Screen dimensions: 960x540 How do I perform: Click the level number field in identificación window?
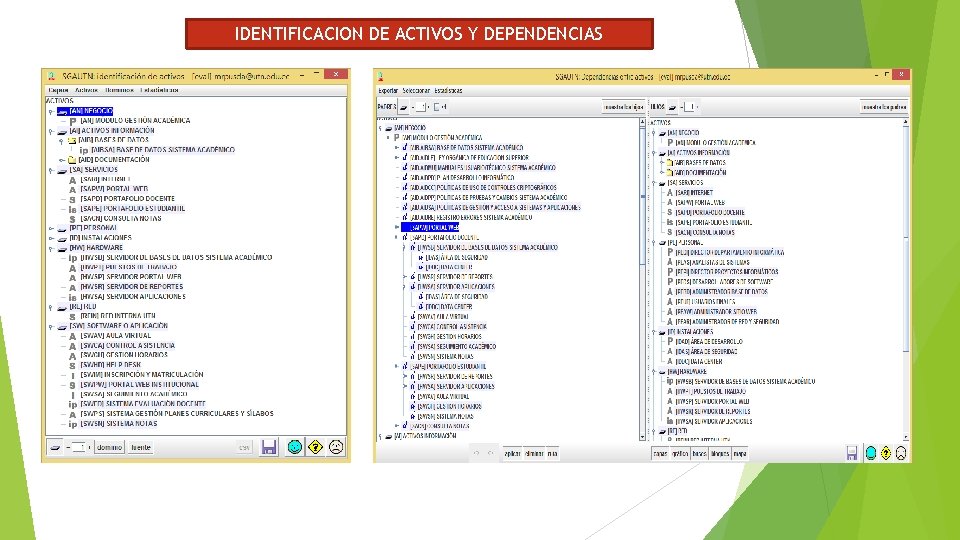click(x=78, y=448)
